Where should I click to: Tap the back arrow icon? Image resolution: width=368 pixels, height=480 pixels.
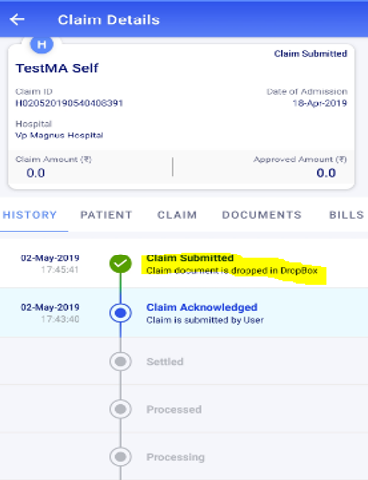click(x=17, y=20)
